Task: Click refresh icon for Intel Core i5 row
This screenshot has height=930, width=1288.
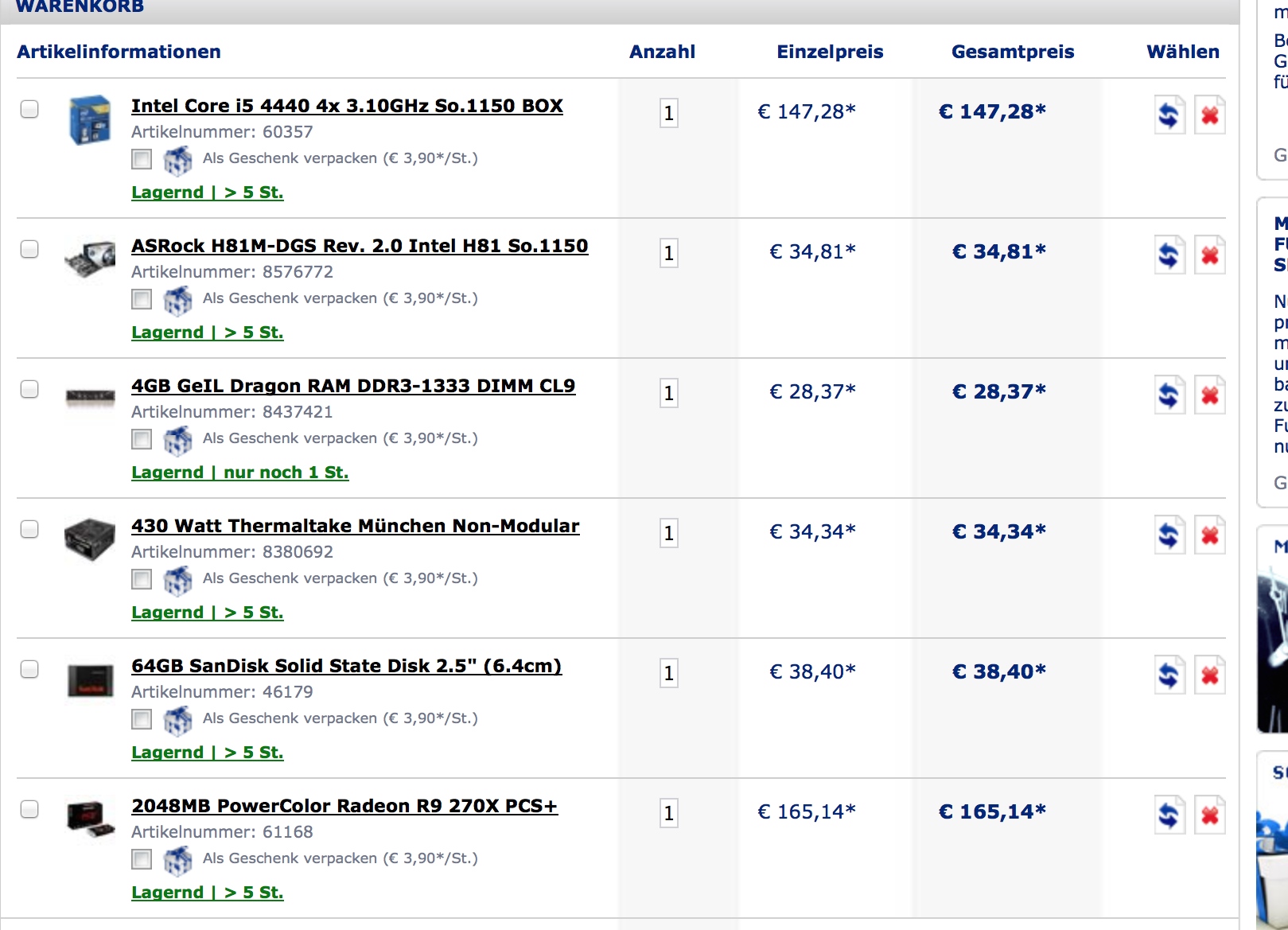Action: pos(1169,115)
